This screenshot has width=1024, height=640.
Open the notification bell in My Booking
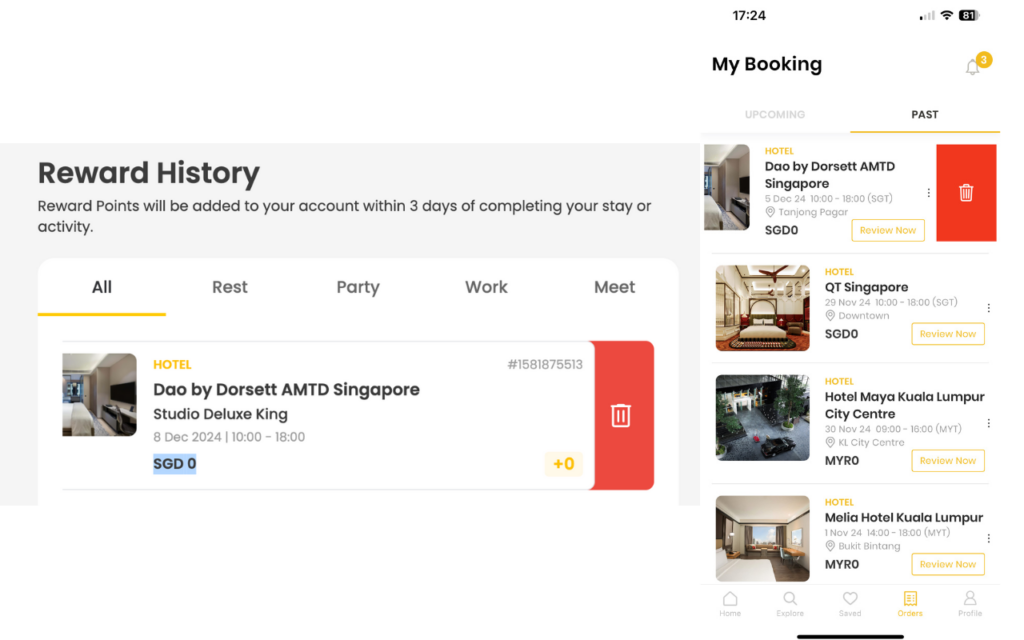[972, 67]
